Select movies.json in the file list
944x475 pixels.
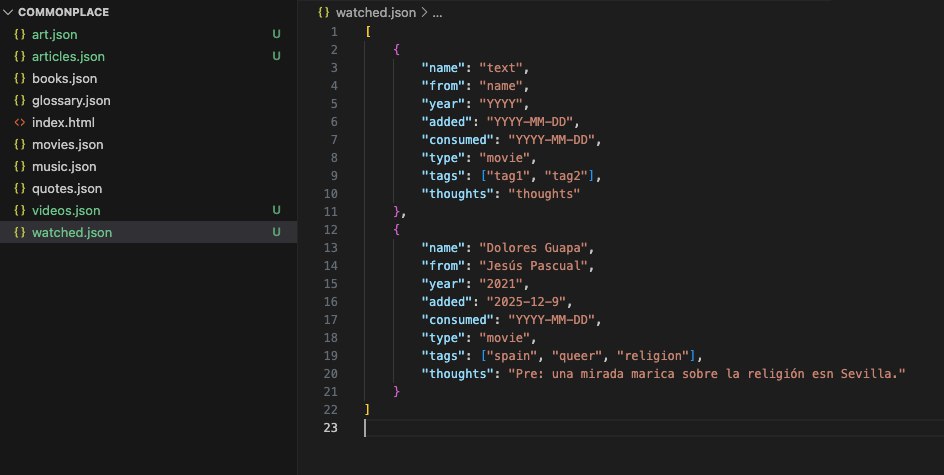pos(67,144)
